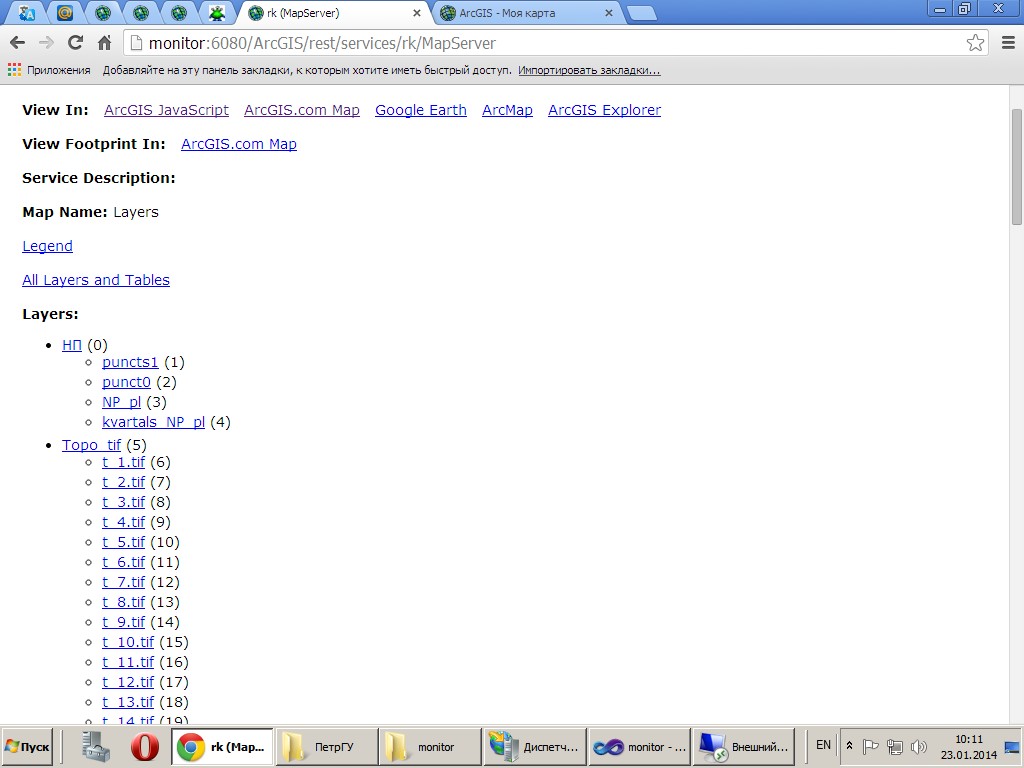
Task: Open the t_1.tif layer link
Action: point(123,462)
